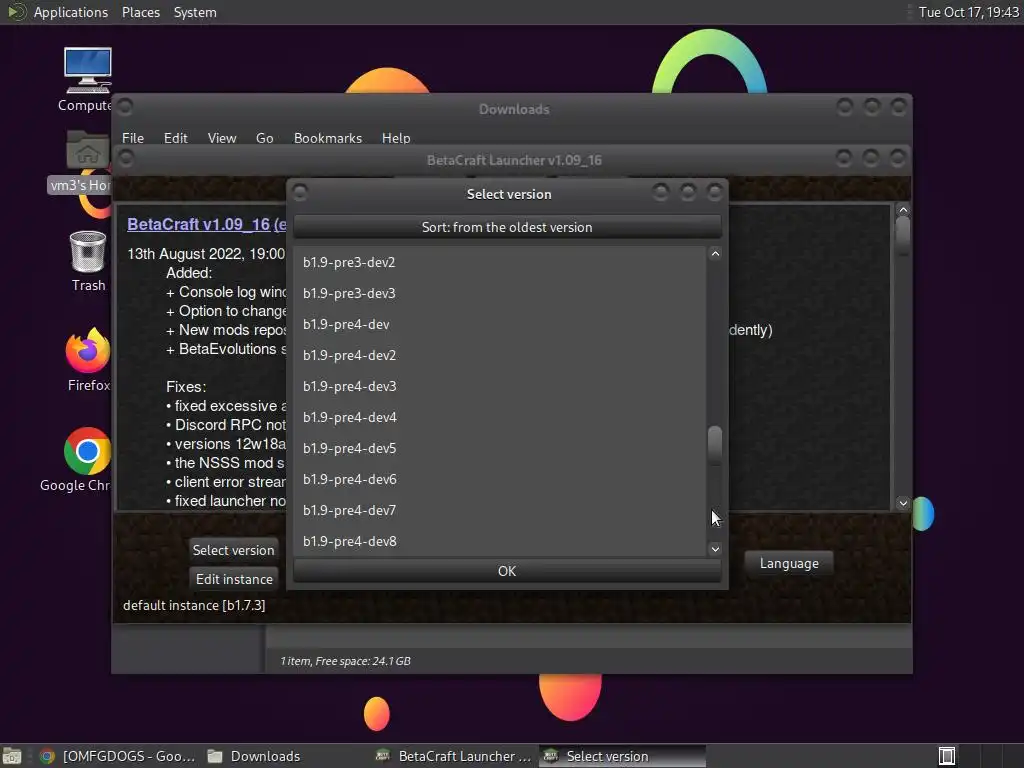The width and height of the screenshot is (1024, 768).
Task: Click the Downloads status bar free space text
Action: (345, 661)
